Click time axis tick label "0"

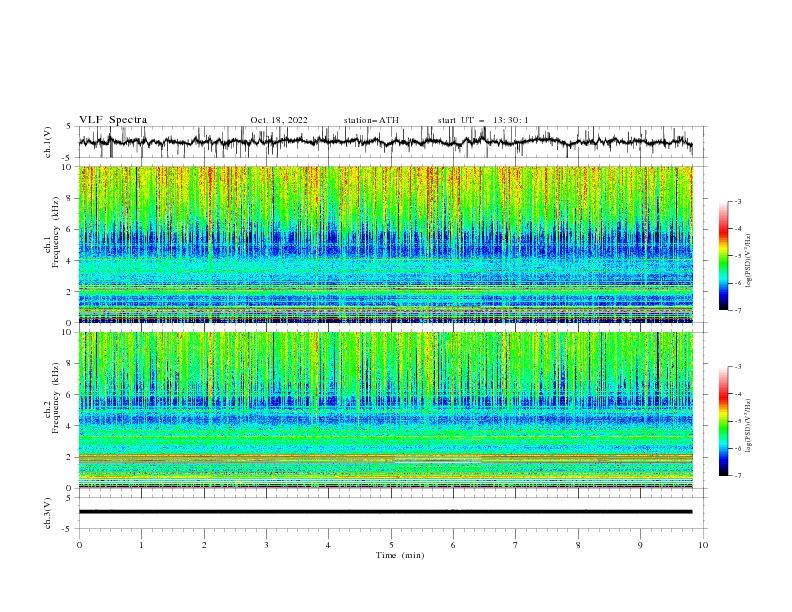[x=79, y=545]
